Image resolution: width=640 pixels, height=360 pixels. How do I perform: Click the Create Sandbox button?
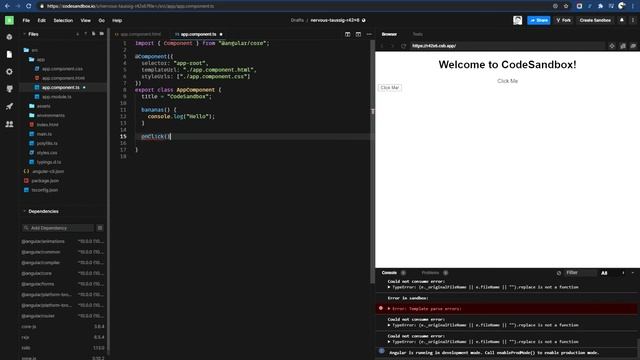595,20
